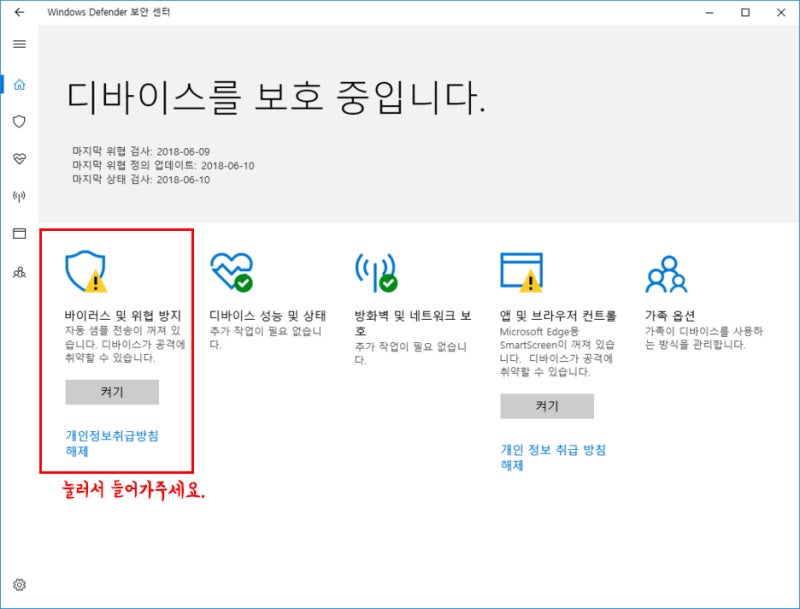800x609 pixels.
Task: Open 앱 및 브라우저 컨트롤 heading
Action: click(x=558, y=316)
